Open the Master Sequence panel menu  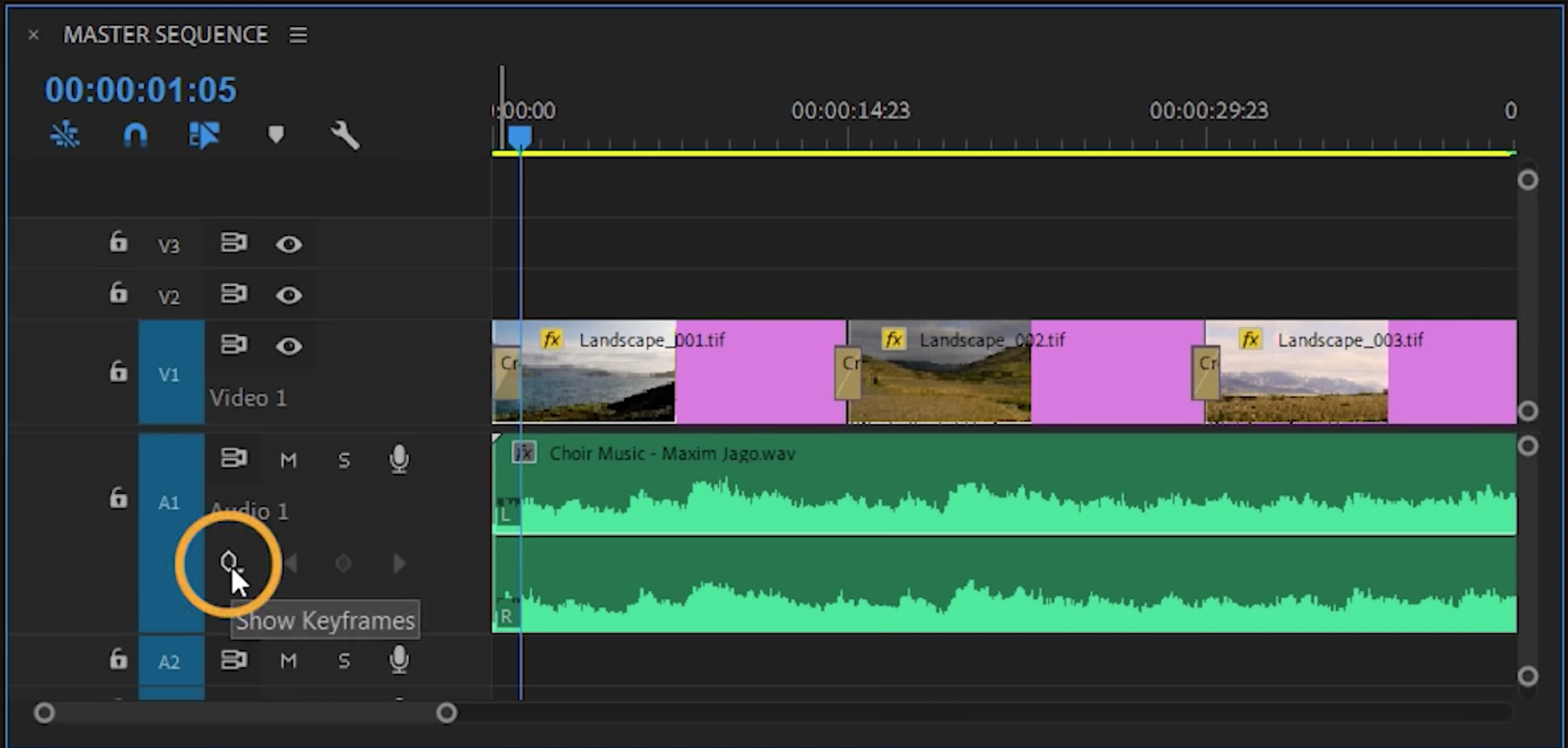click(x=298, y=35)
